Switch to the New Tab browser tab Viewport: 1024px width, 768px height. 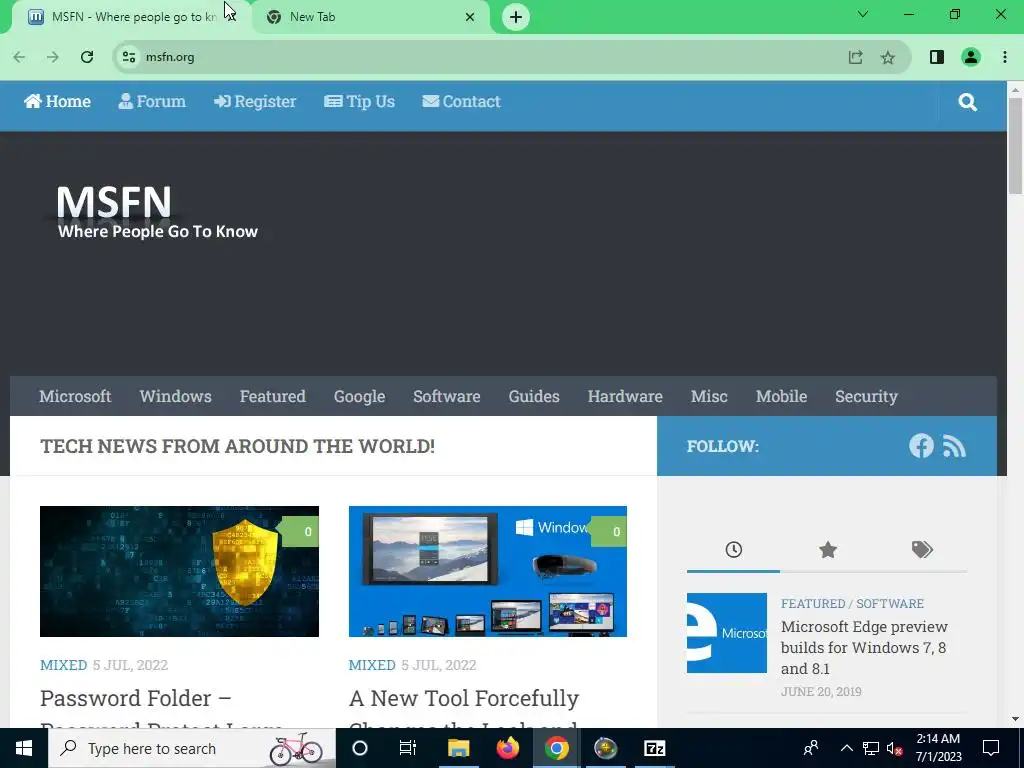pos(369,17)
